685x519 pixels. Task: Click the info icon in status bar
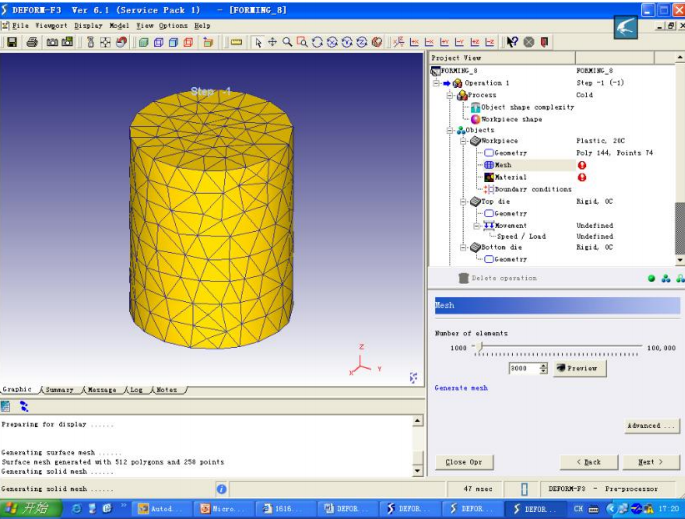pos(221,489)
